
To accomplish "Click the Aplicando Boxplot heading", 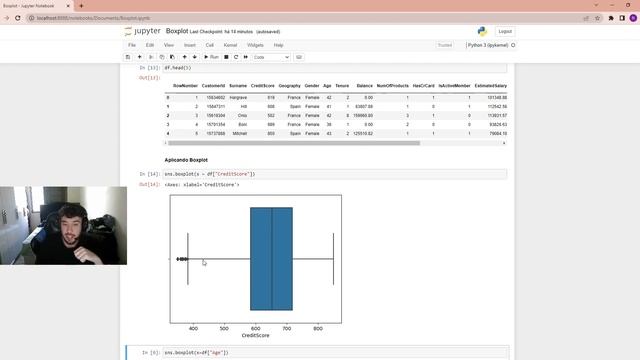I will pos(186,160).
